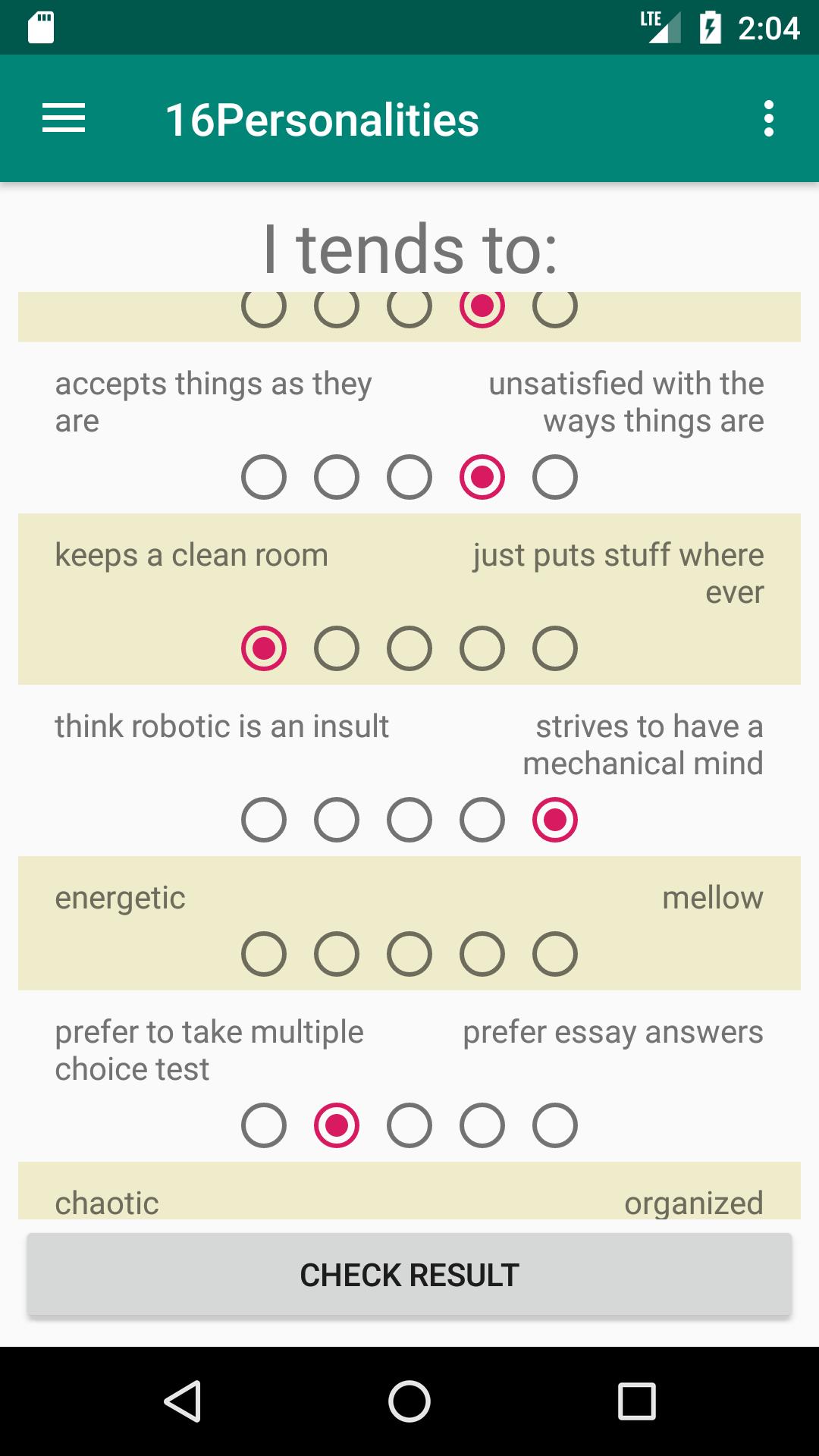Image resolution: width=819 pixels, height=1456 pixels.
Task: Choose the neutral circle under 'unsatisfied with the ways things are'
Action: (409, 476)
